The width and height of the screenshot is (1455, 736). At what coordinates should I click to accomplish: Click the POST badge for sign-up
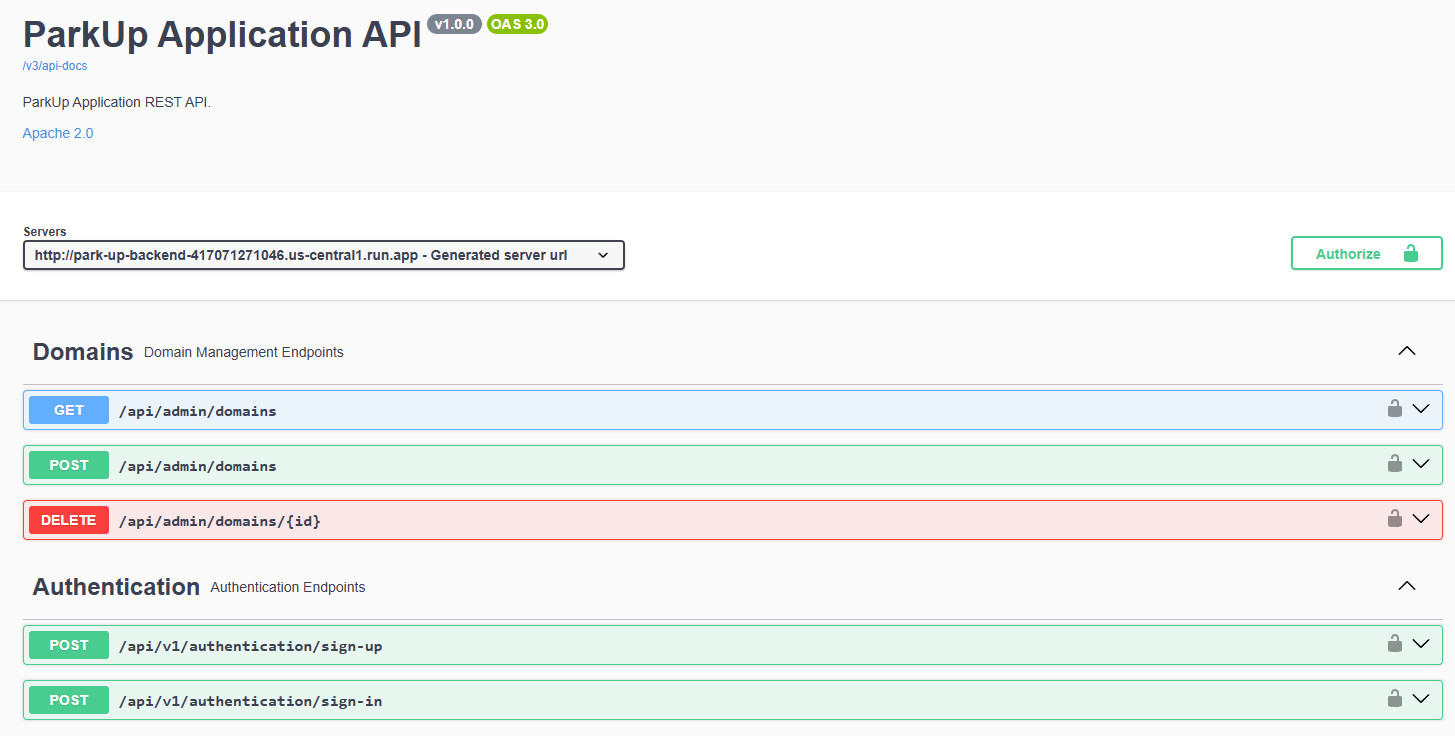click(x=69, y=645)
